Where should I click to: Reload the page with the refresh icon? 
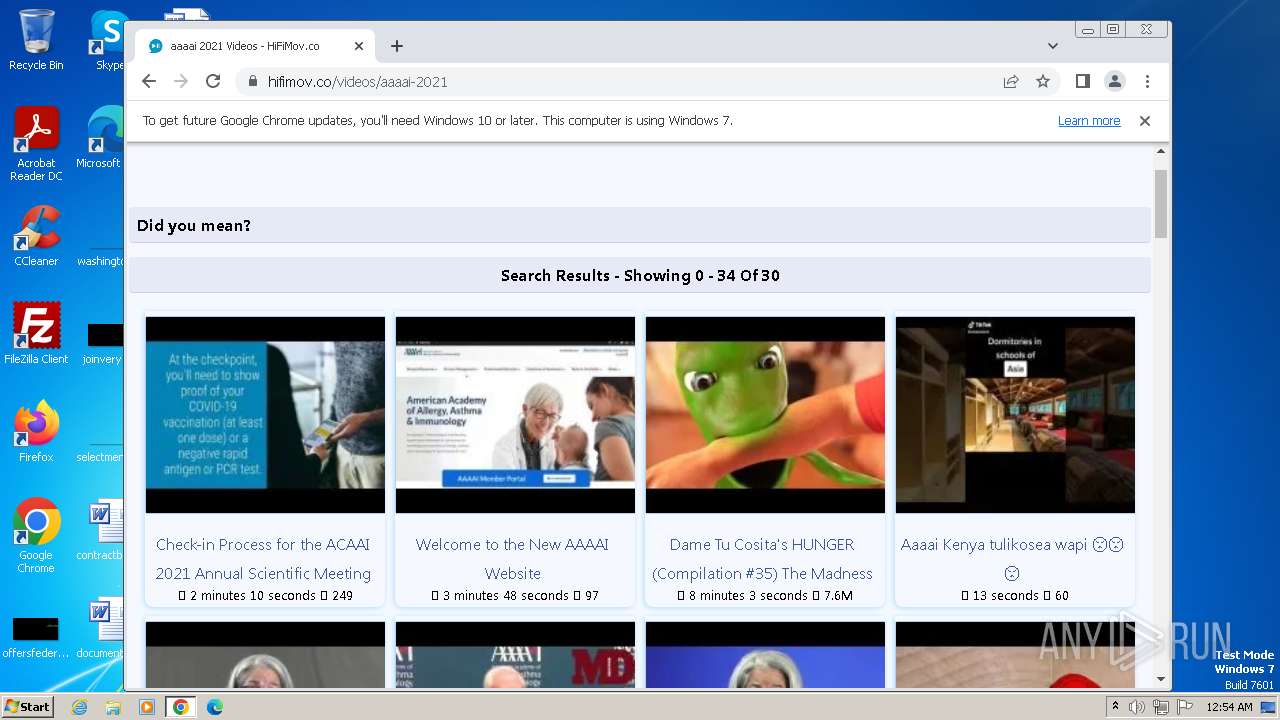tap(213, 82)
